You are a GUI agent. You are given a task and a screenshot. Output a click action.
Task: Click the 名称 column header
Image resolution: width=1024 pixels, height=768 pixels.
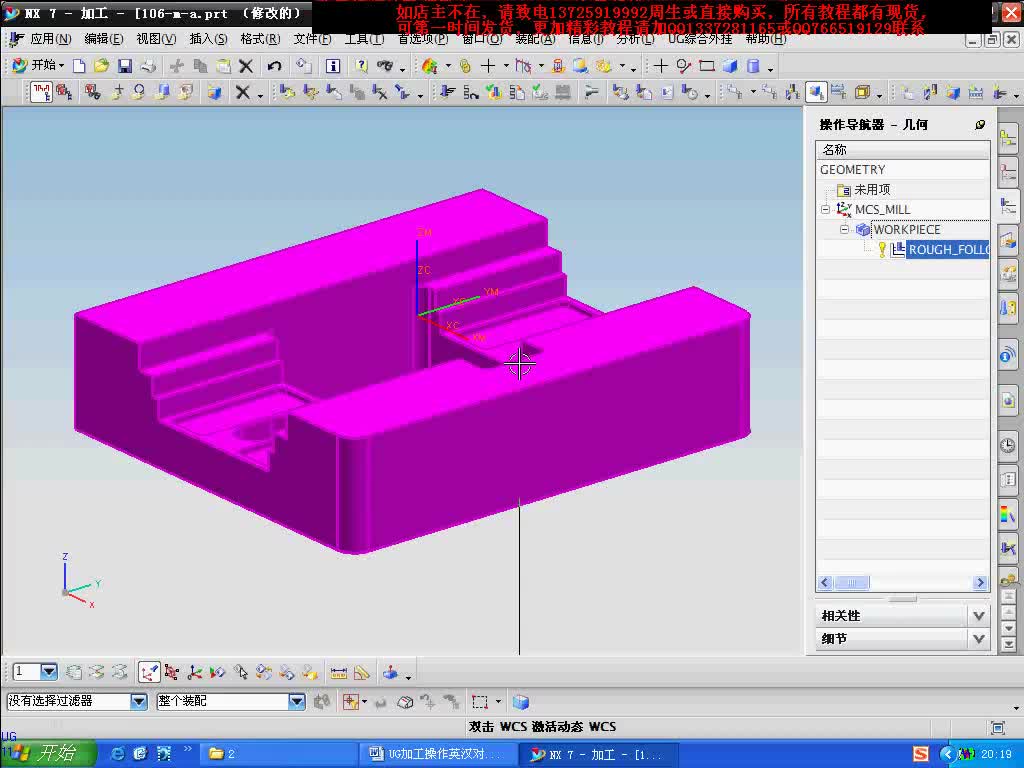(903, 150)
